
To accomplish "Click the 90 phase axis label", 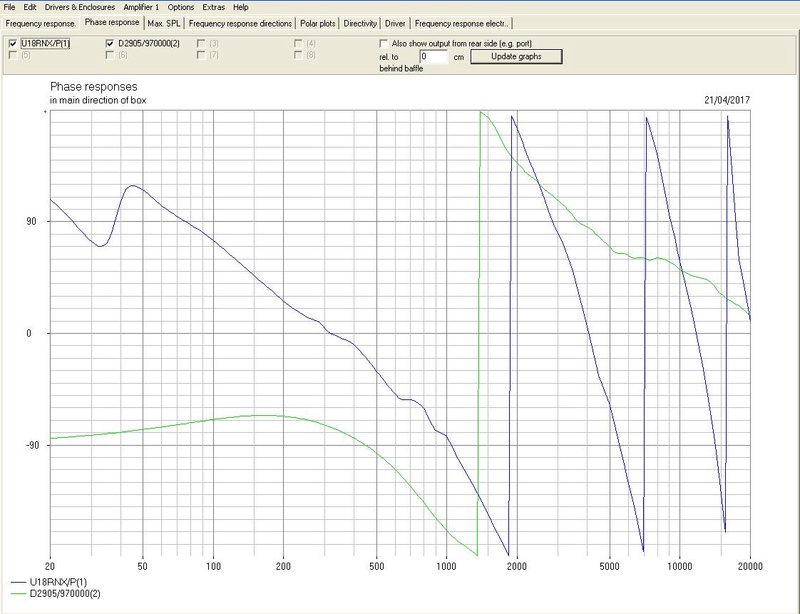I will point(32,222).
